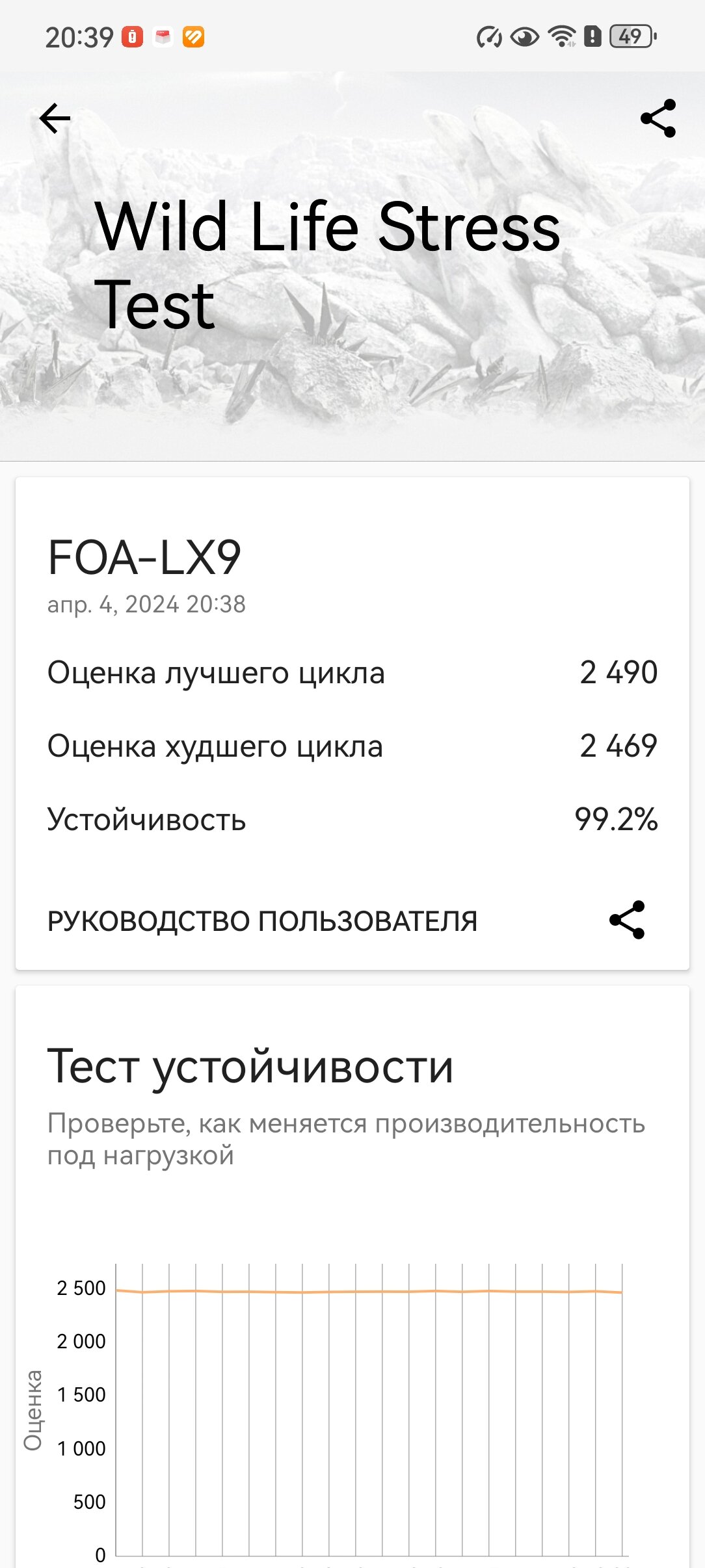Tap the battery level indicator
Viewport: 705px width, 1568px height.
tap(633, 36)
